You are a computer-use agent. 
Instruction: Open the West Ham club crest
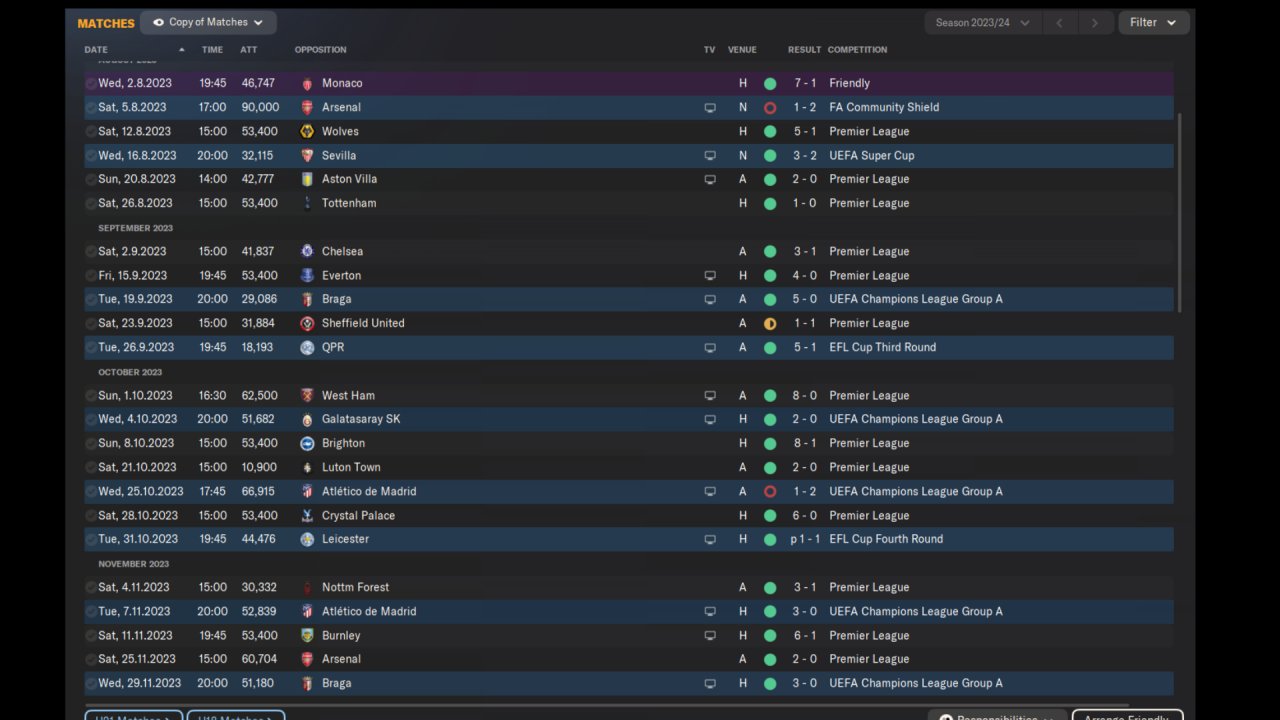click(x=307, y=395)
